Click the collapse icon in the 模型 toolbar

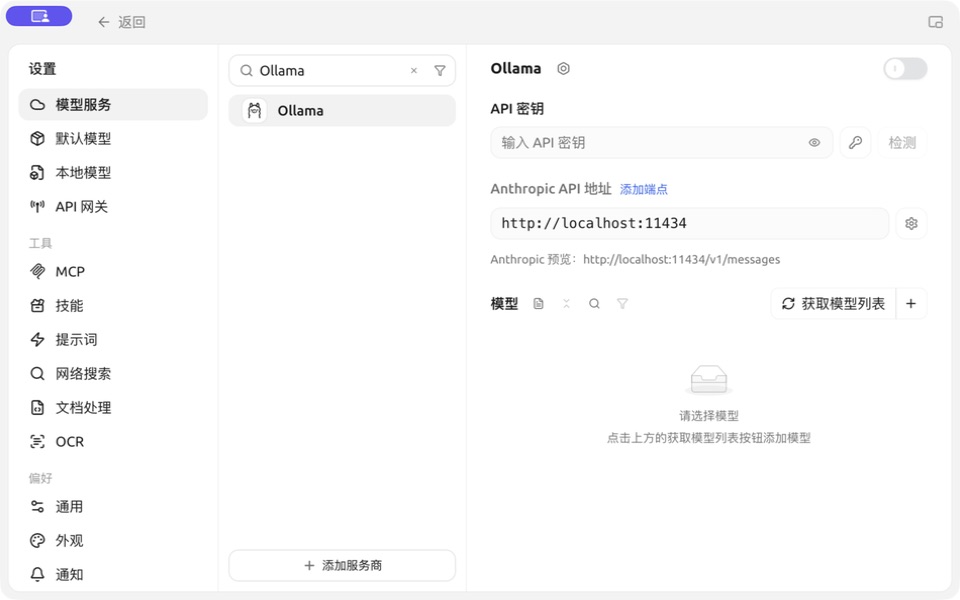pyautogui.click(x=566, y=304)
